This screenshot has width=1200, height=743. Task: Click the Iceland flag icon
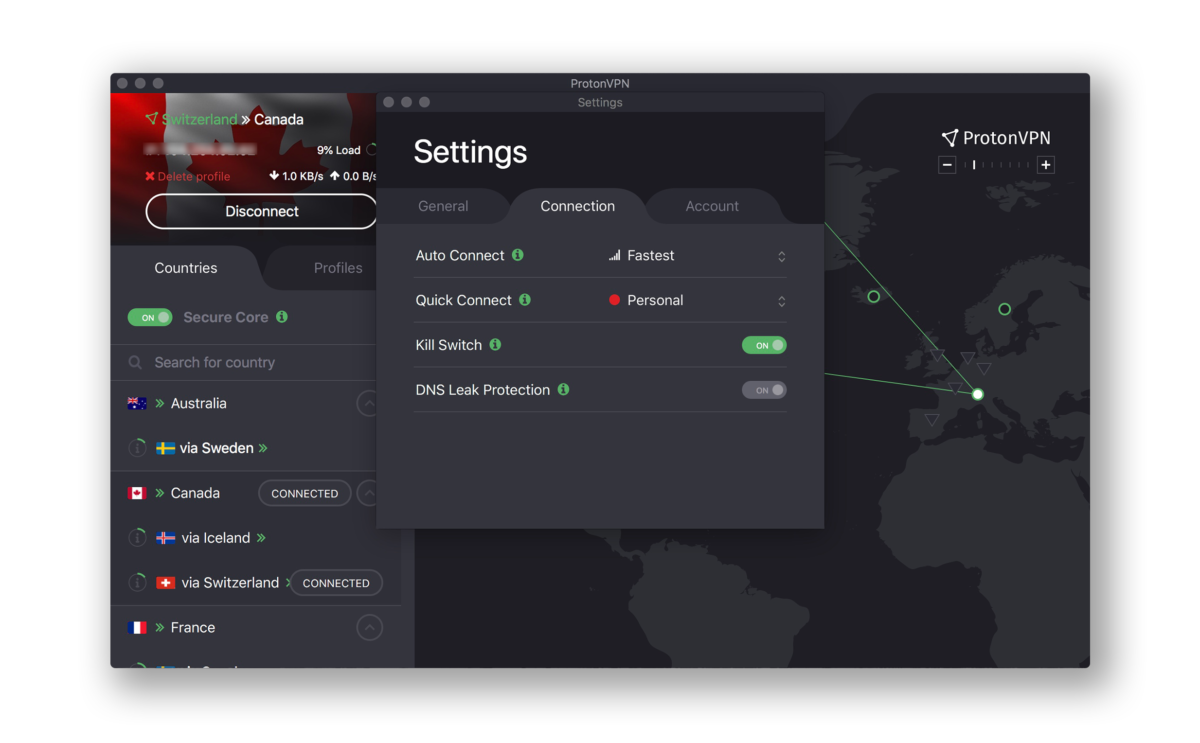166,538
